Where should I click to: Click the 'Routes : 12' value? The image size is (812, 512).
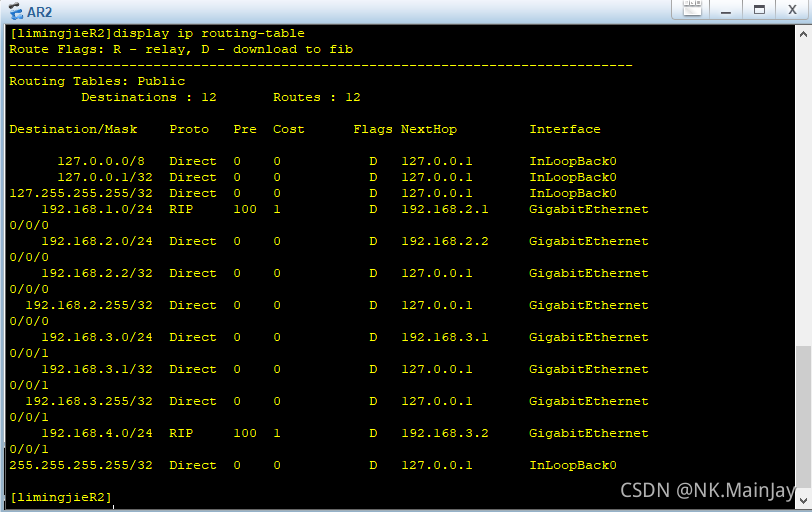316,97
